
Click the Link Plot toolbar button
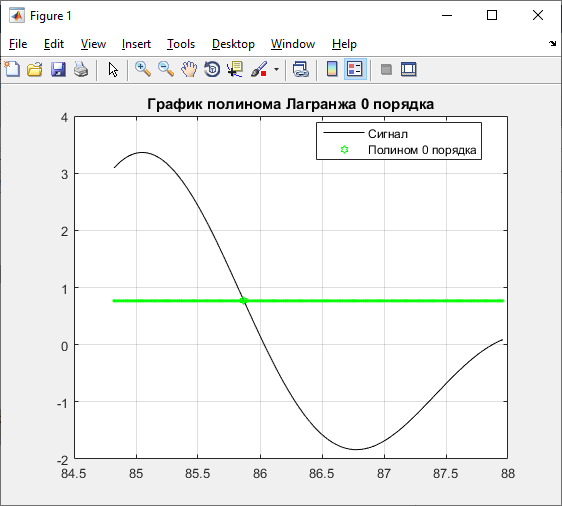pos(301,69)
